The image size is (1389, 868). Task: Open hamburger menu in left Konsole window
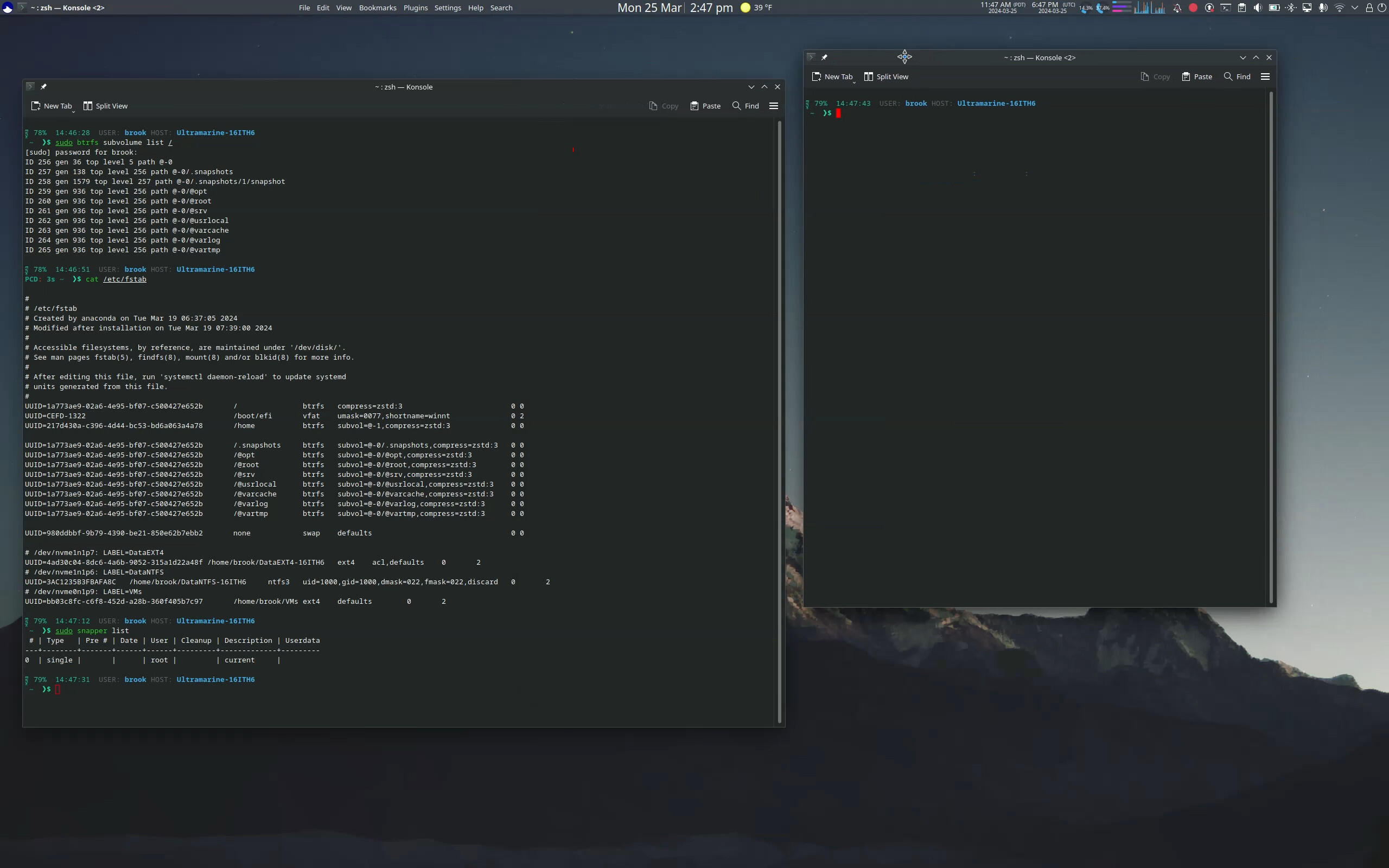[774, 106]
